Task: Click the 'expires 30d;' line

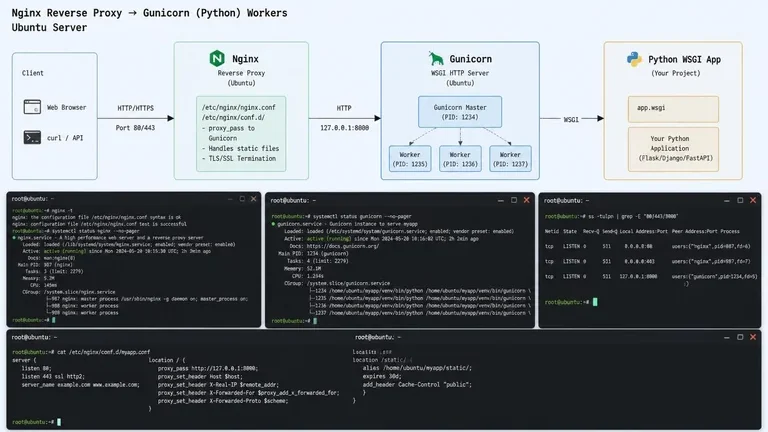Action: coord(382,376)
